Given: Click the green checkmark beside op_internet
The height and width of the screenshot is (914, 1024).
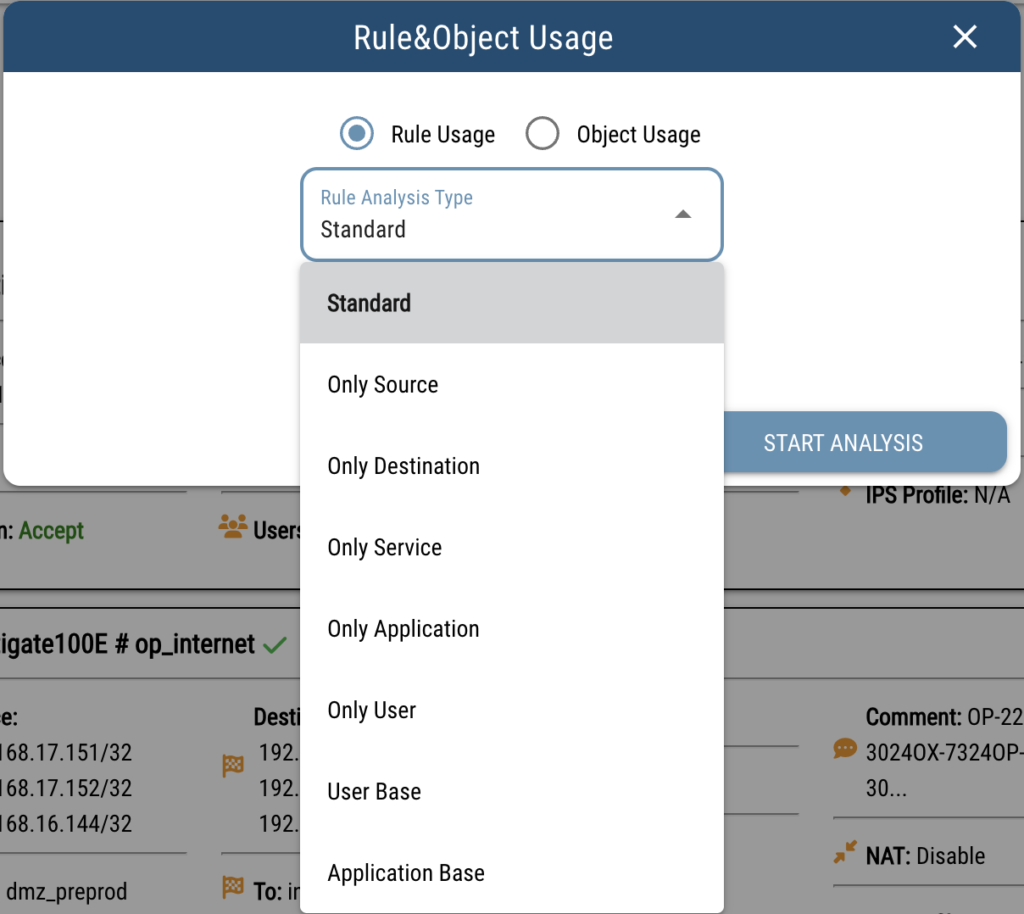Looking at the screenshot, I should (275, 645).
